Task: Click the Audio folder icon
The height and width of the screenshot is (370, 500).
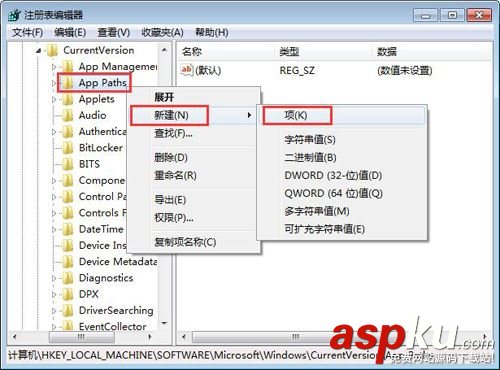Action: (x=68, y=115)
